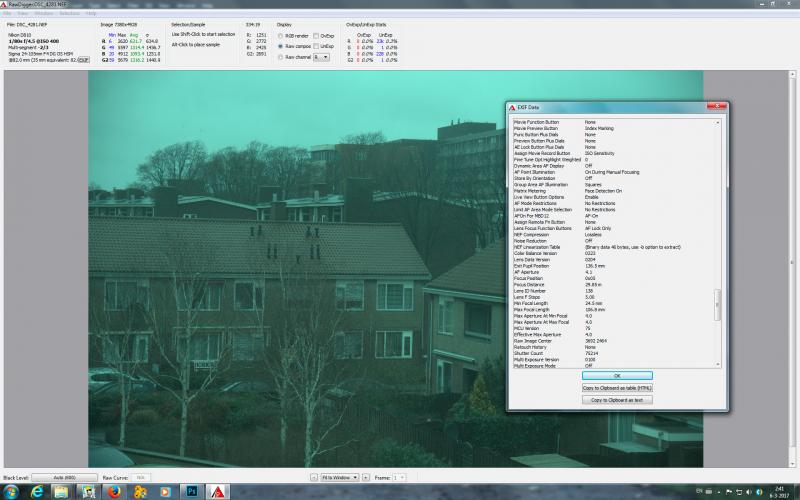Open the media player taskbar icon
Viewport: 800px width, 500px height.
165,492
